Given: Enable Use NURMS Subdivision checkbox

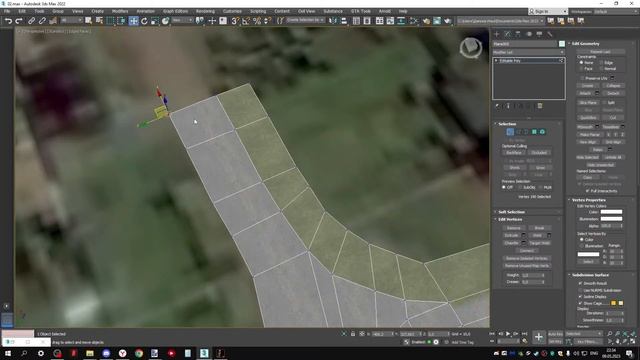Looking at the screenshot, I should click(580, 290).
